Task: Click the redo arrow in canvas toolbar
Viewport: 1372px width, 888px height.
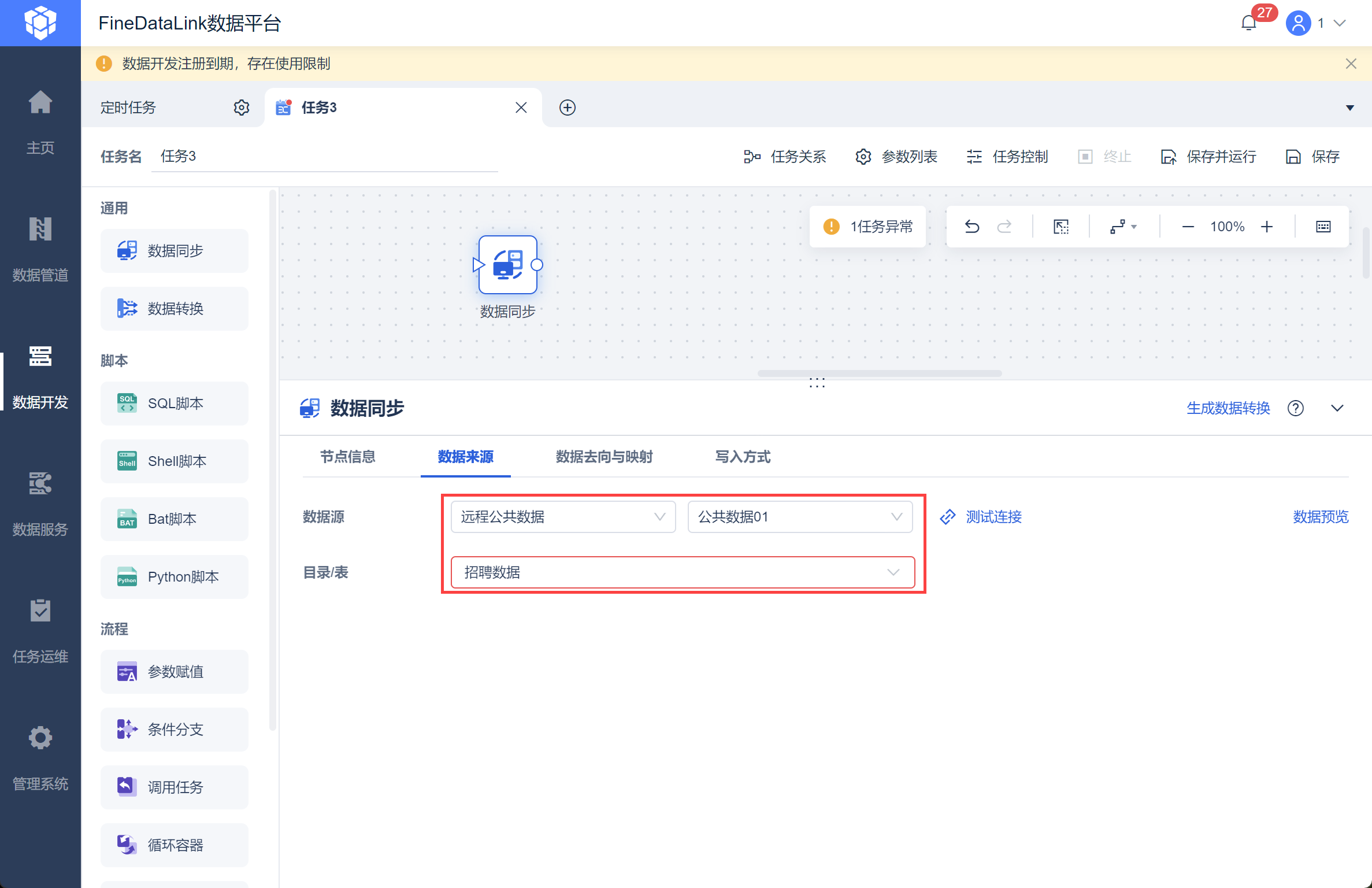Action: [1004, 227]
